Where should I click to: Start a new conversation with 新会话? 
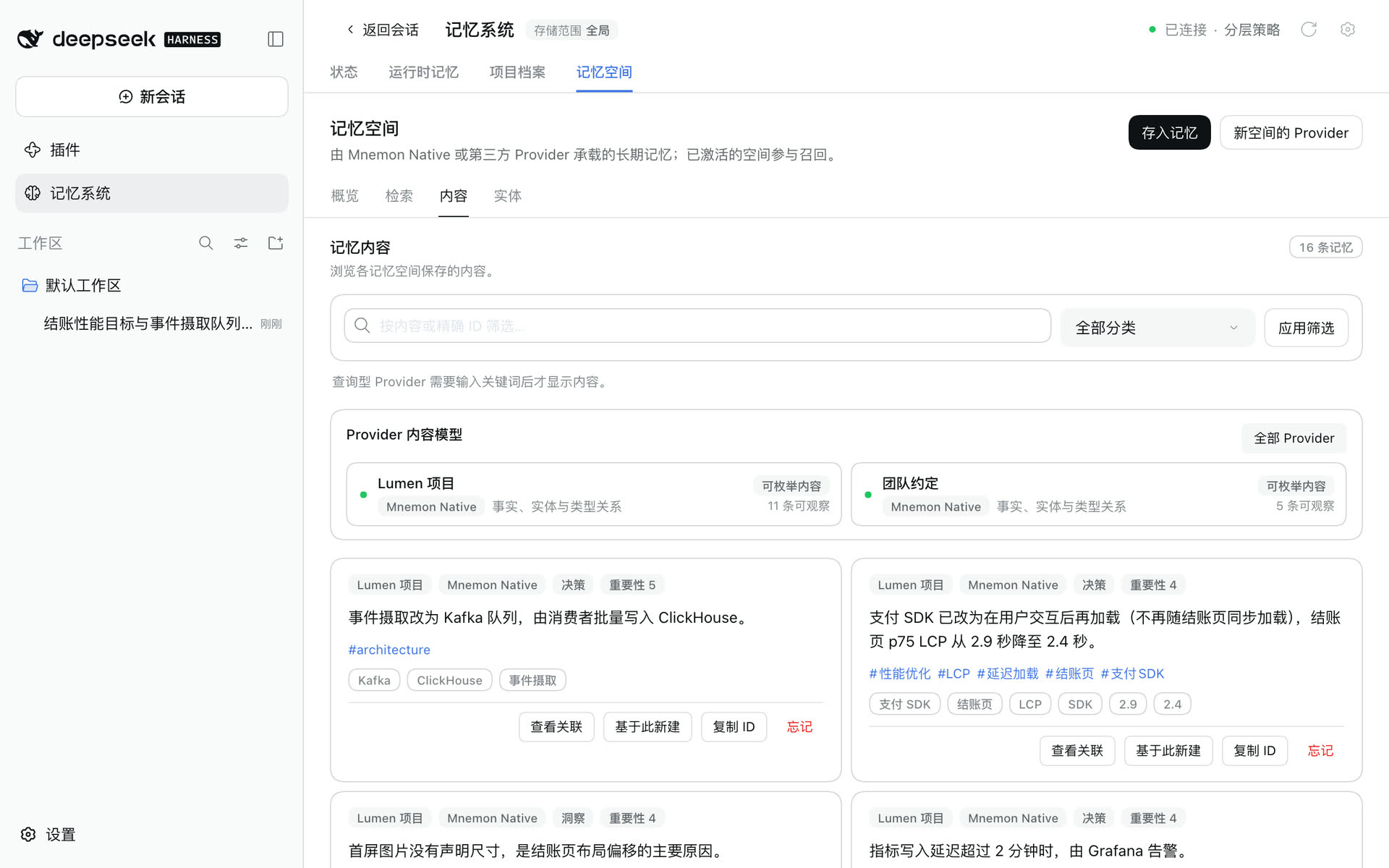pyautogui.click(x=152, y=97)
